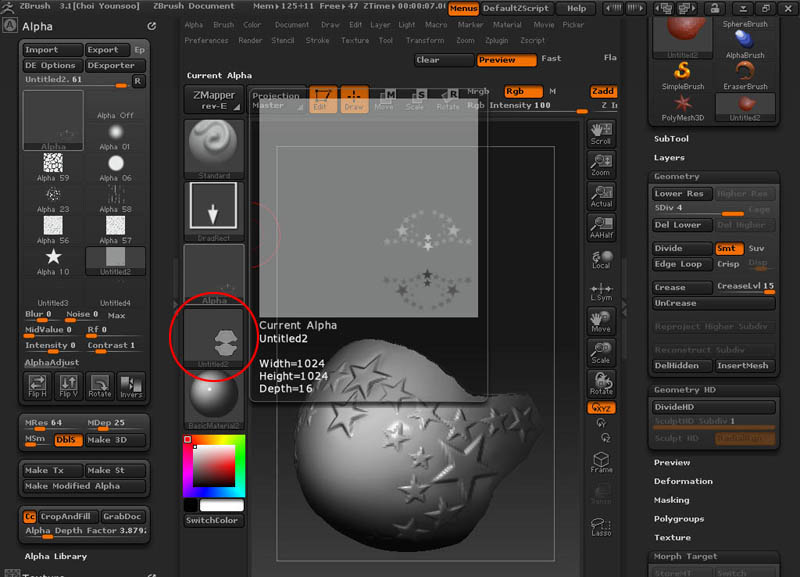The image size is (800, 577).
Task: Expand the Deformation section
Action: (683, 482)
